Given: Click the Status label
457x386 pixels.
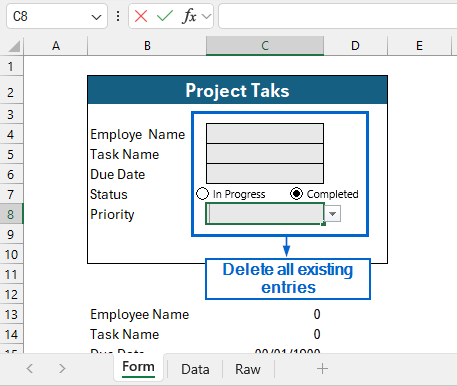Looking at the screenshot, I should pos(109,194).
